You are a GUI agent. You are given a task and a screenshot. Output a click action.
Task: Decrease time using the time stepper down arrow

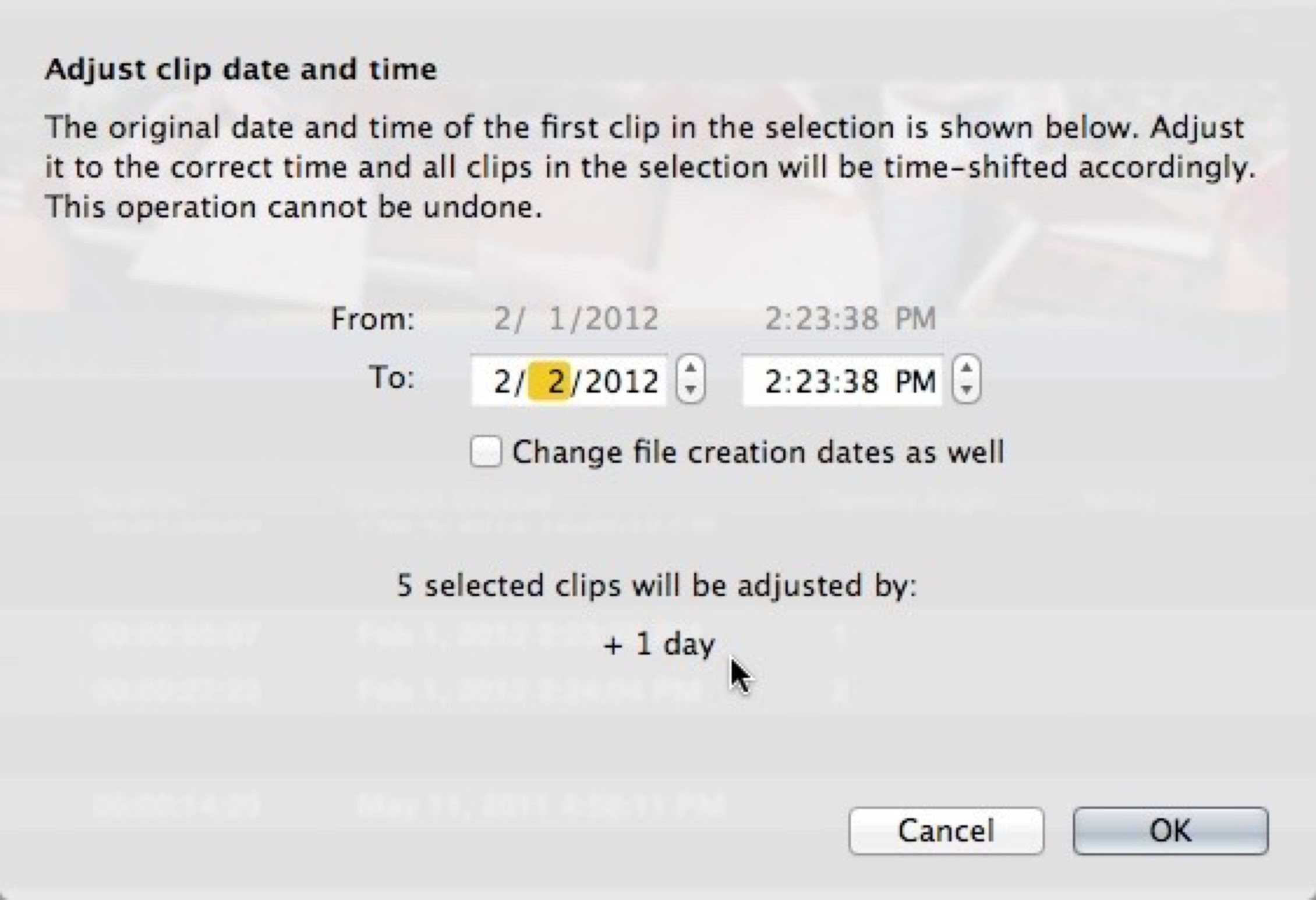pyautogui.click(x=967, y=391)
